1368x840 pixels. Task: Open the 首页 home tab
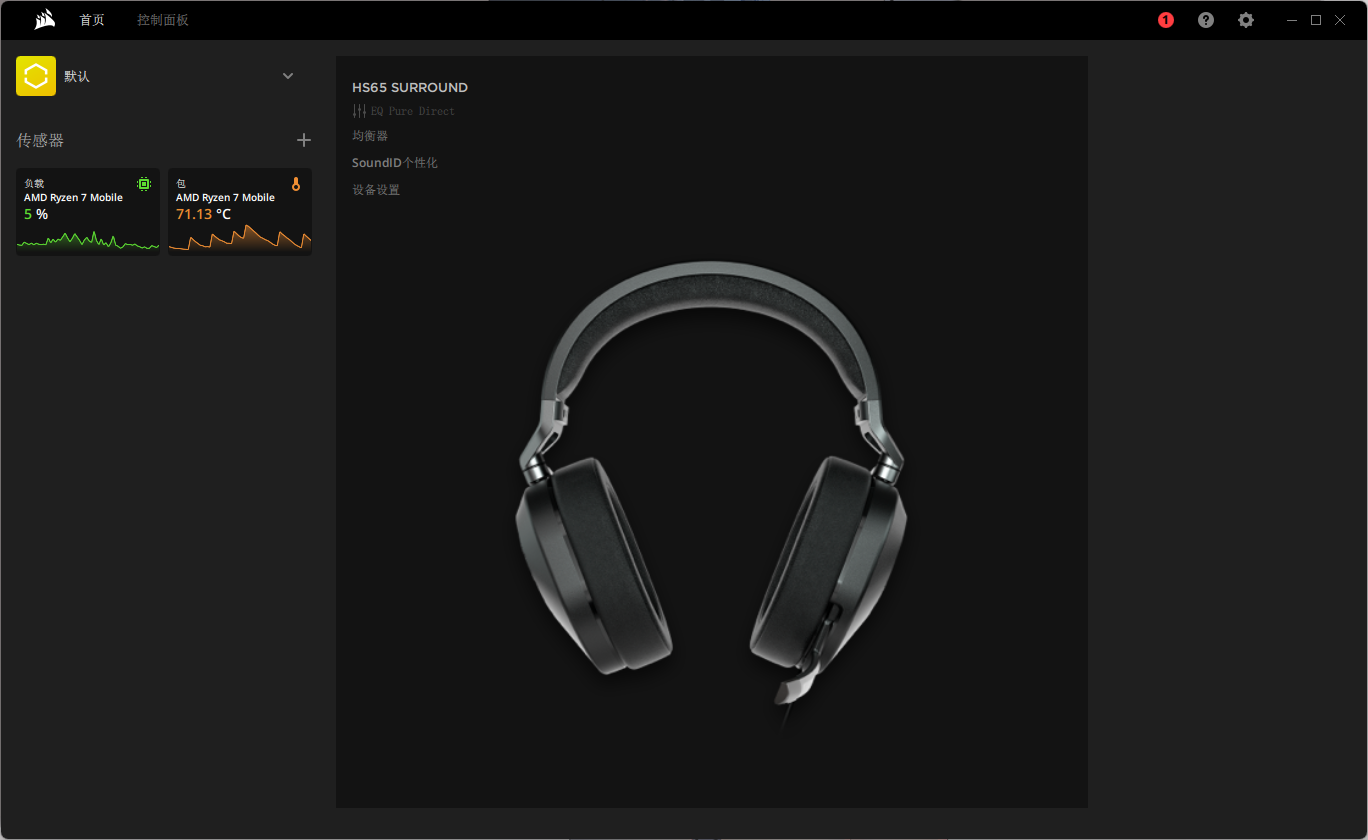click(x=92, y=20)
